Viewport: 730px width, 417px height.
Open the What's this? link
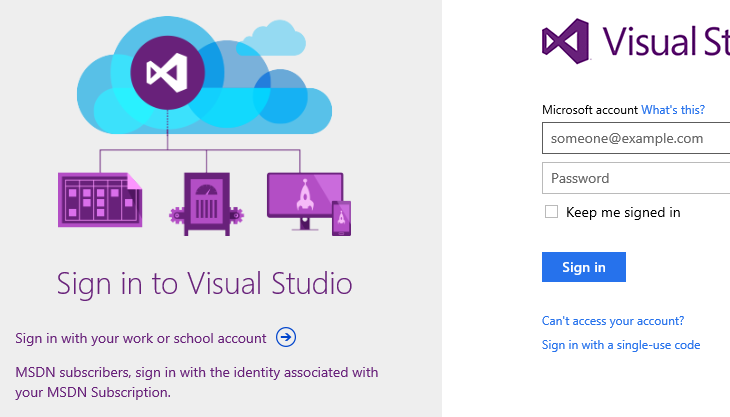coord(673,110)
